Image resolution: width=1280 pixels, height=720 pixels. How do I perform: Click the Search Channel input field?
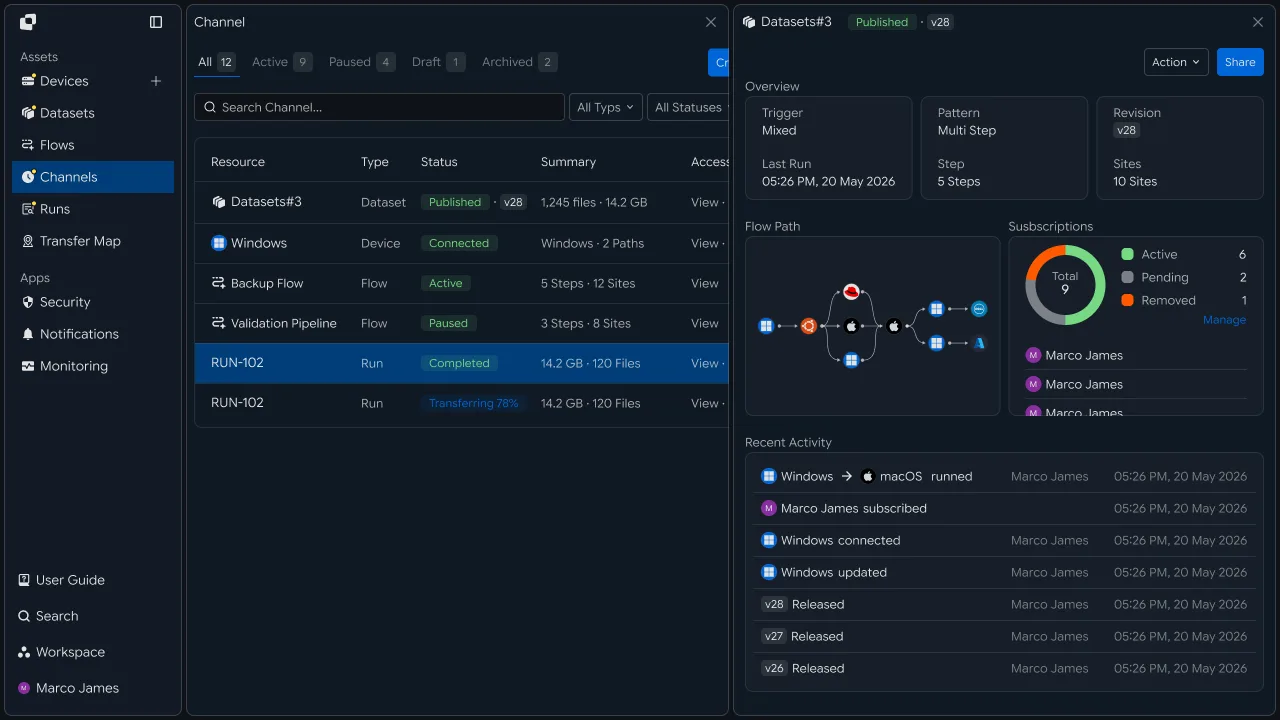(379, 107)
